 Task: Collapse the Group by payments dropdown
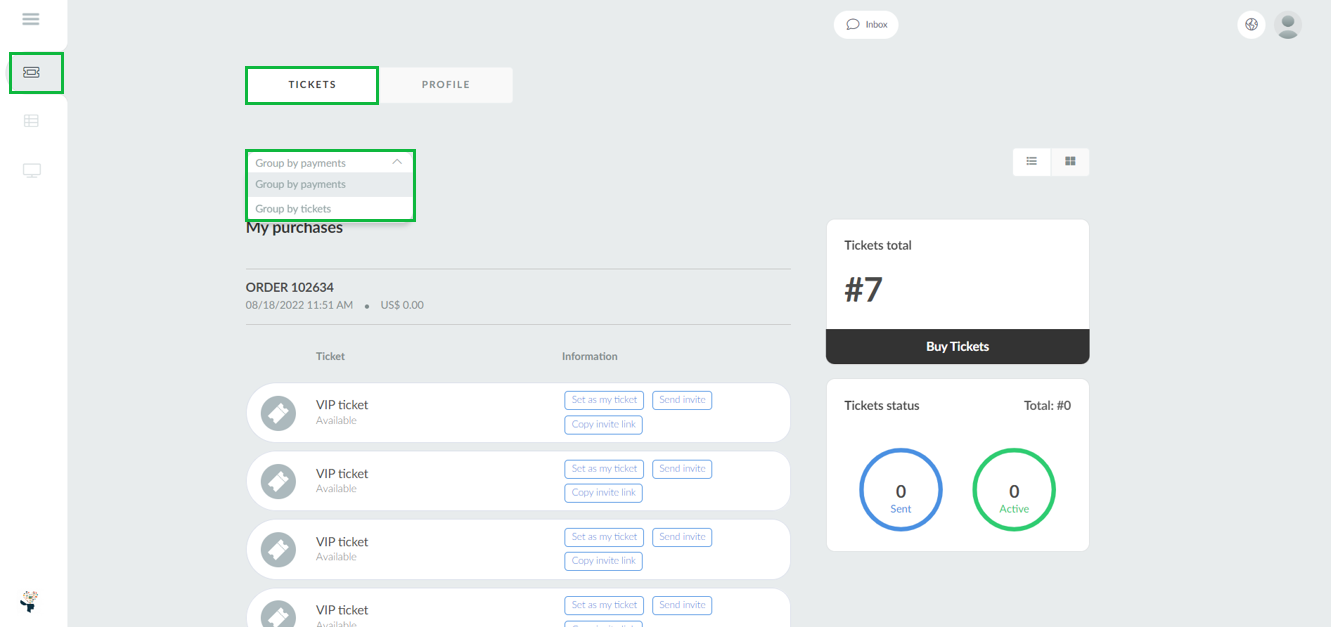(330, 162)
